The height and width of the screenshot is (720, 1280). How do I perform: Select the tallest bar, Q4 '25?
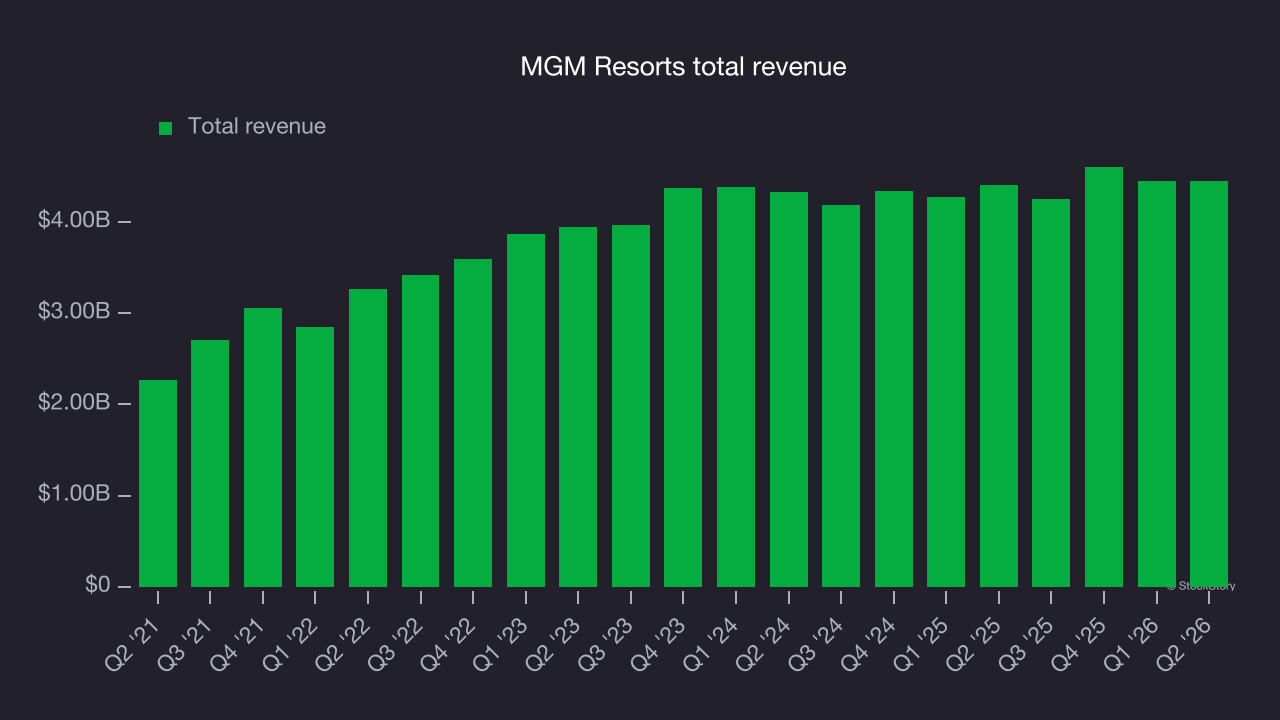point(1104,377)
